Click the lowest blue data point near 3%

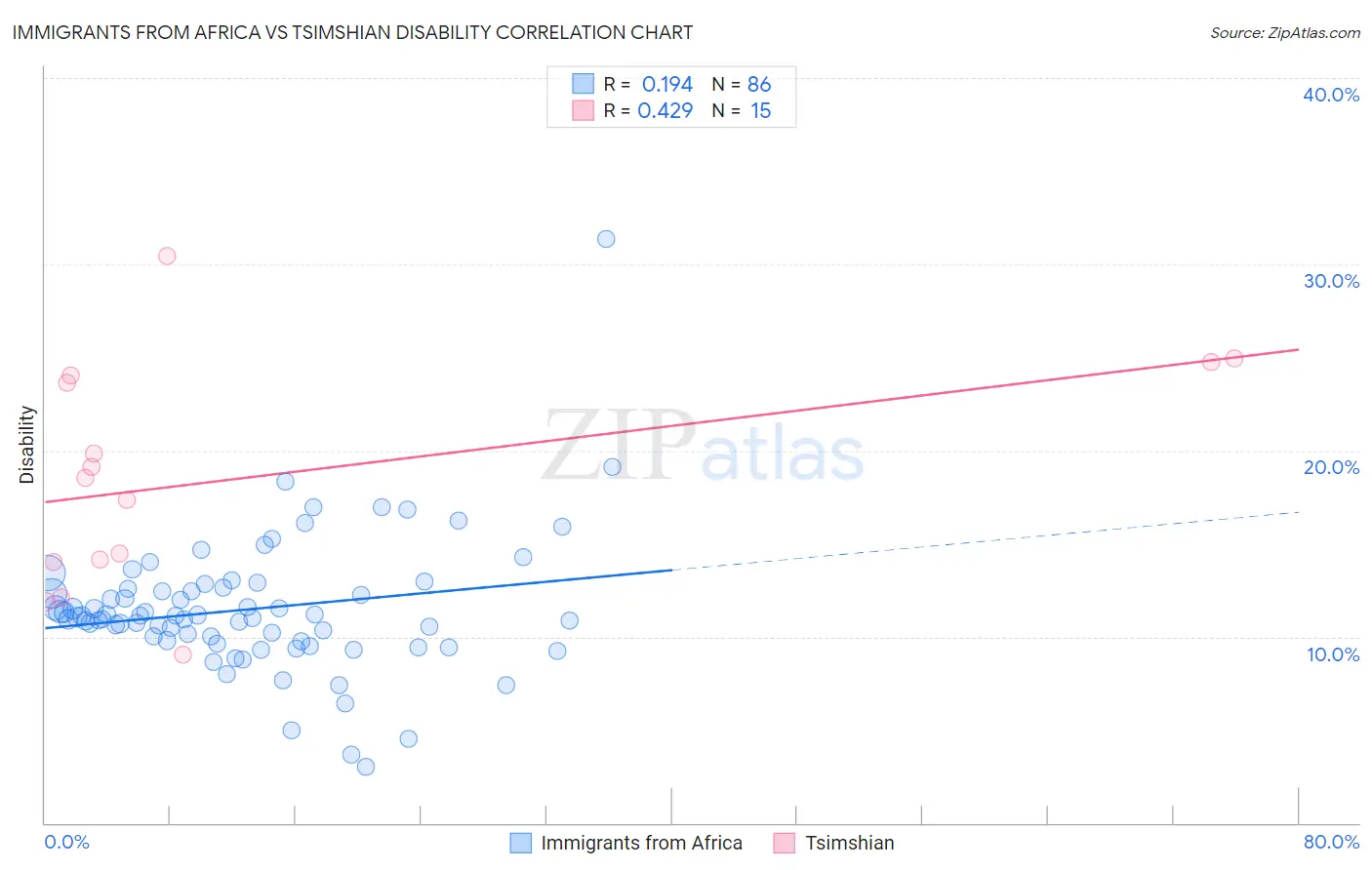tap(366, 767)
